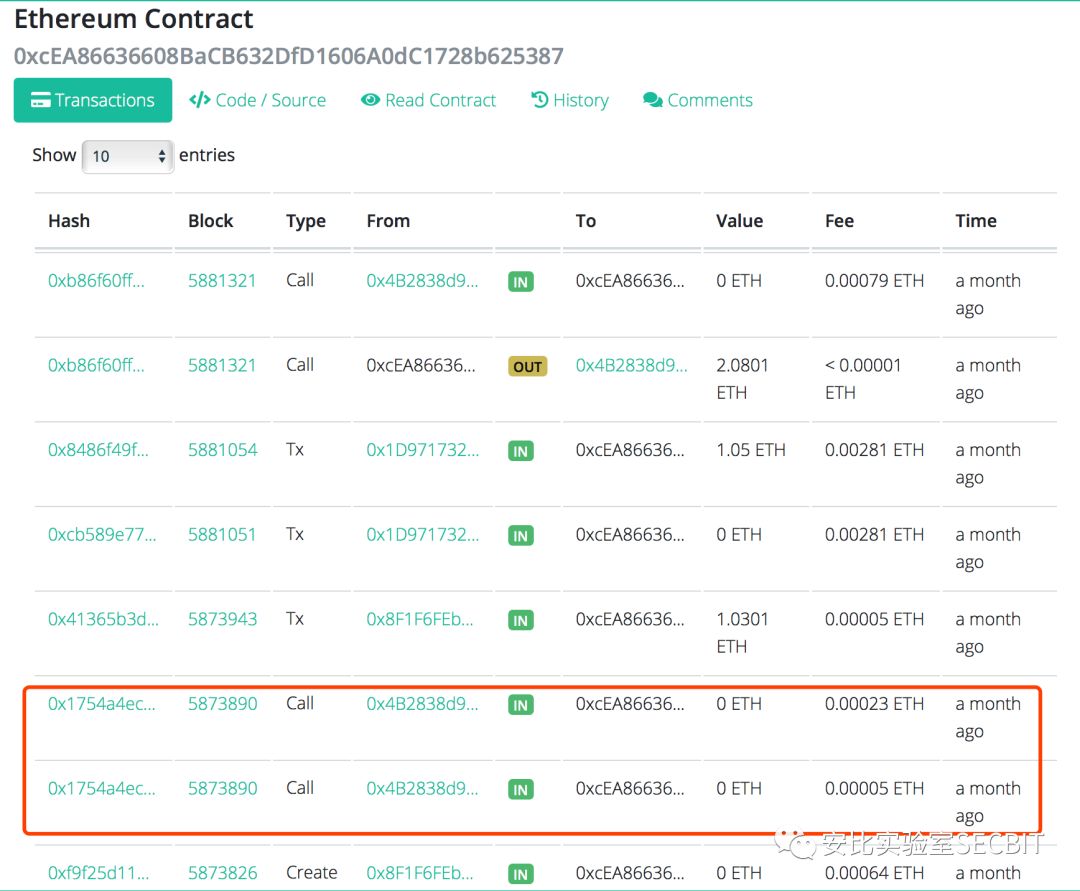
Task: View the History tab
Action: [x=570, y=101]
